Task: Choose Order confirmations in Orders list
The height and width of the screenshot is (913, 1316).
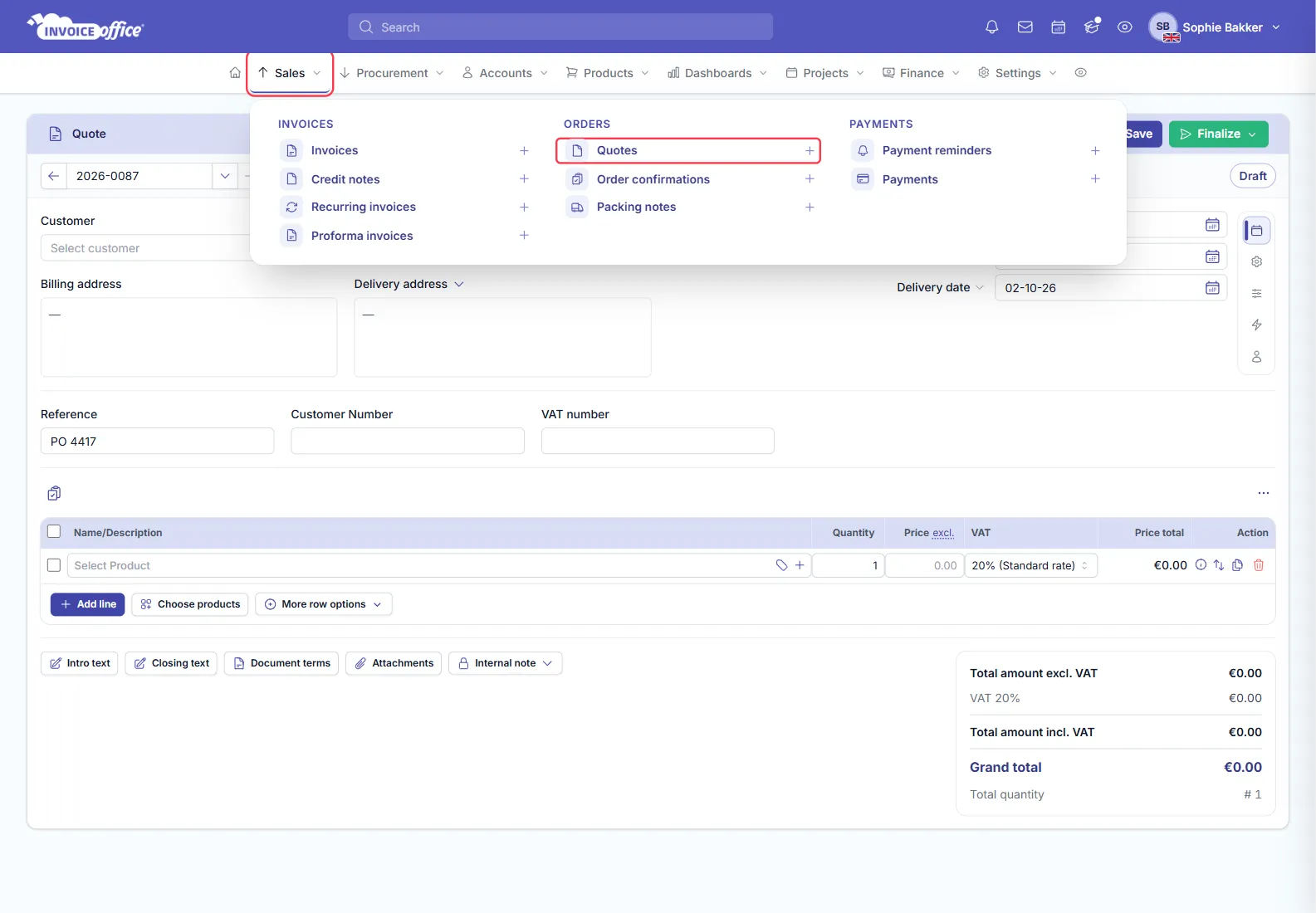Action: click(653, 179)
